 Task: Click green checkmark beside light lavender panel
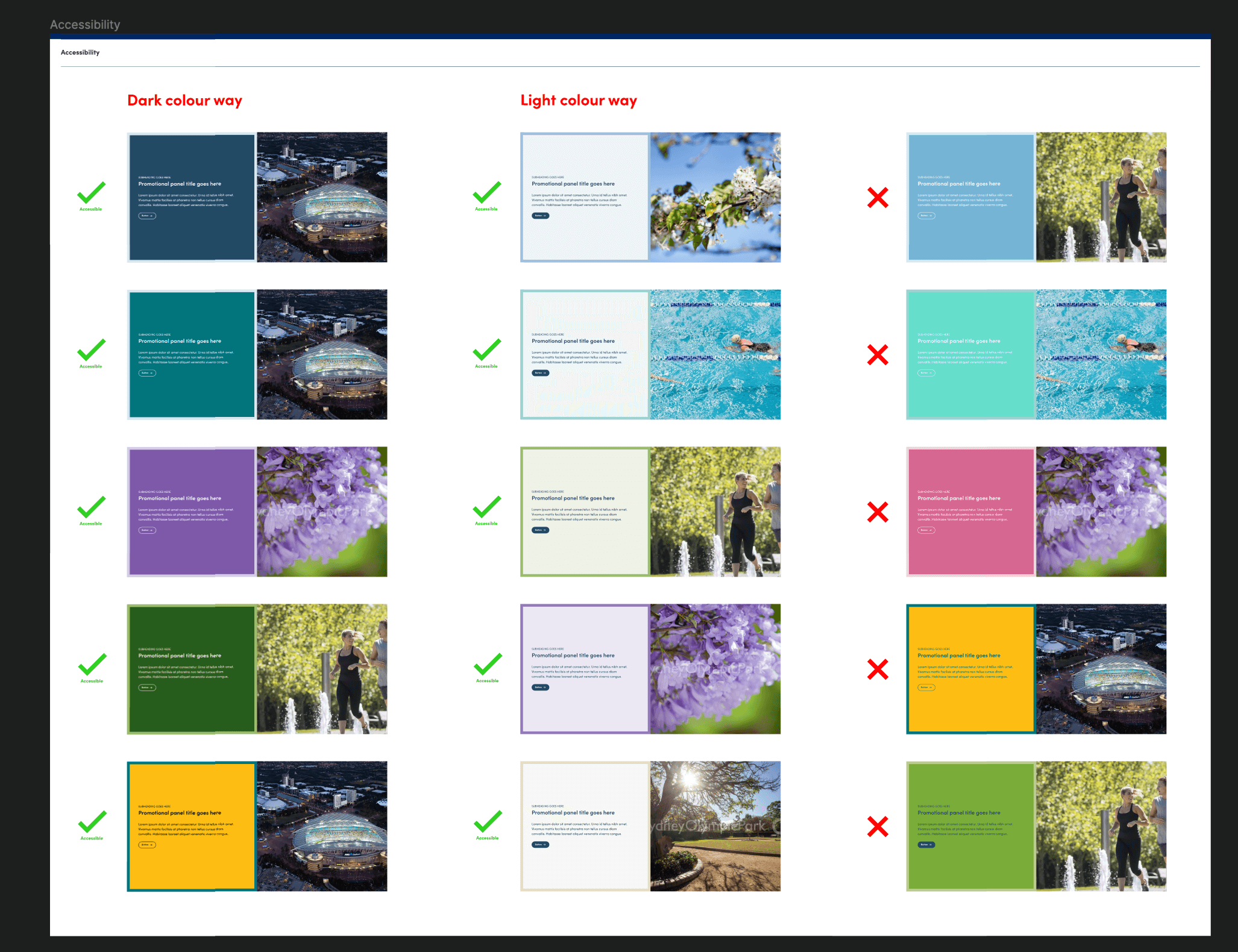pos(488,665)
